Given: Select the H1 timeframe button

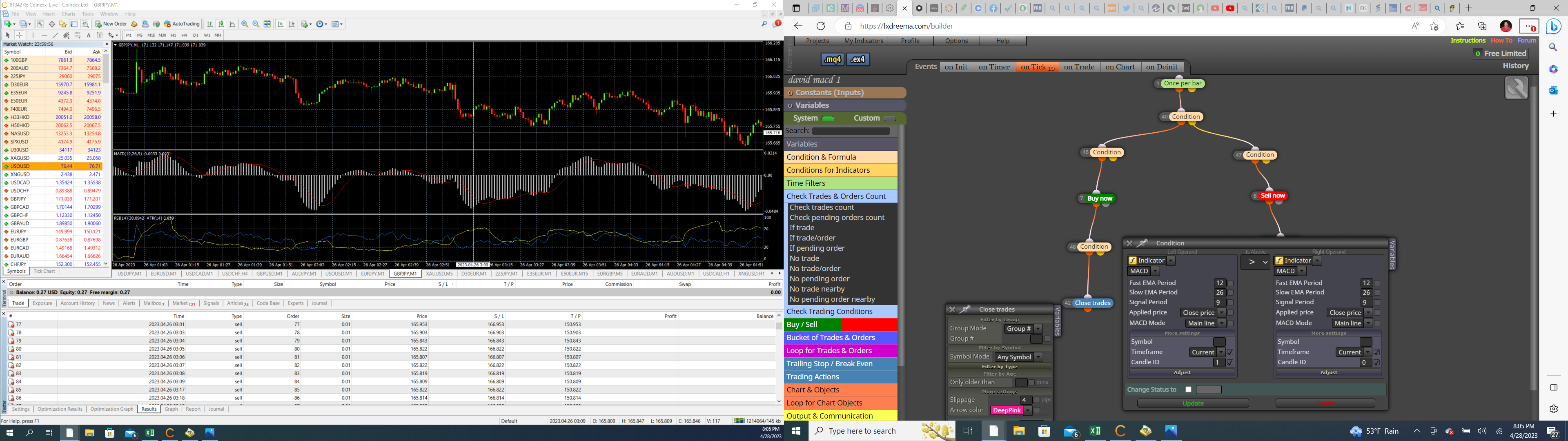Looking at the screenshot, I should pyautogui.click(x=174, y=36).
